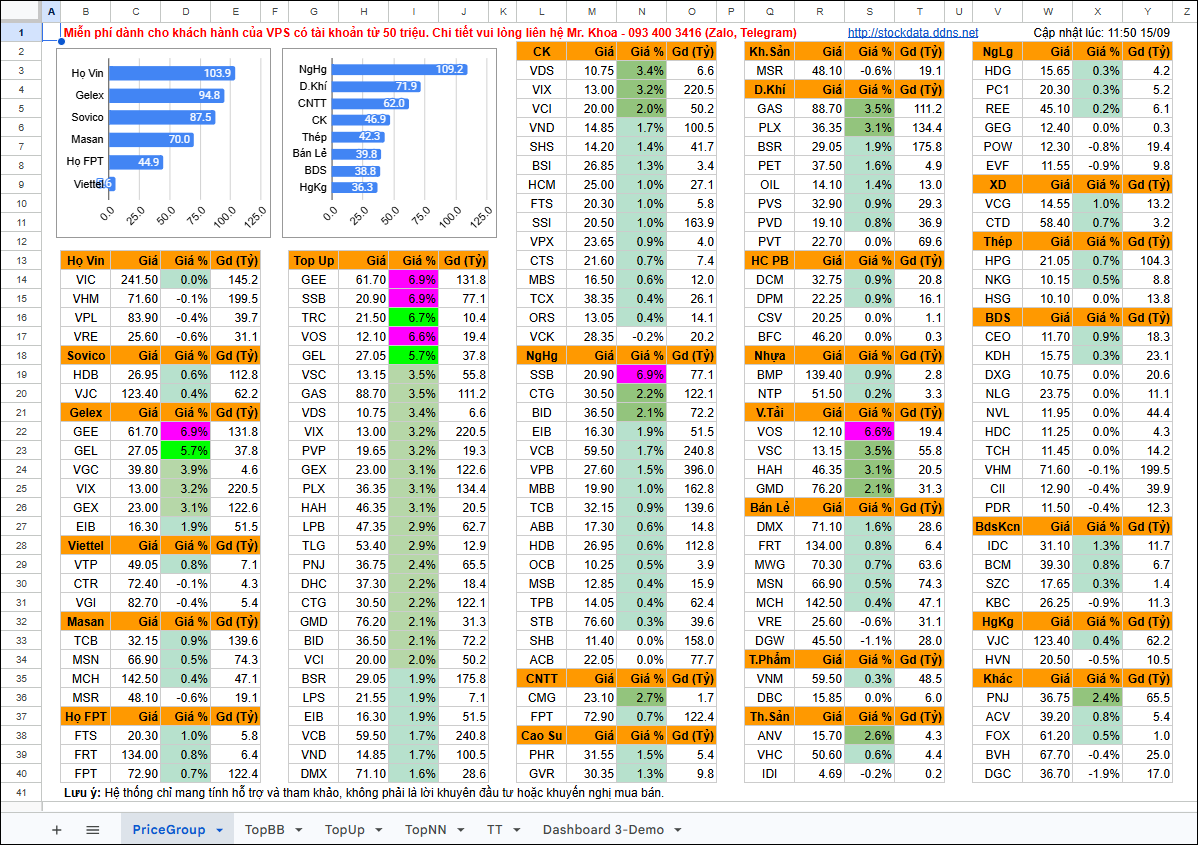Viewport: 1198px width, 845px height.
Task: Select the D.Khí header cell
Action: (769, 89)
